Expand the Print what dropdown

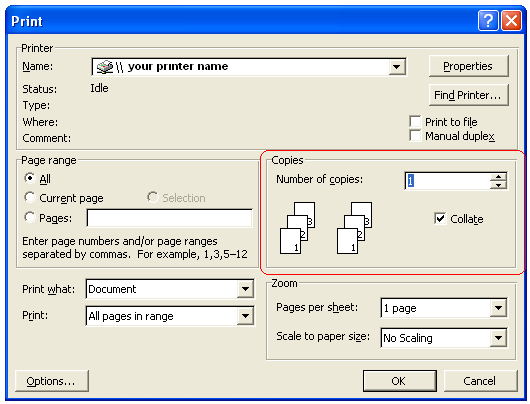click(245, 289)
